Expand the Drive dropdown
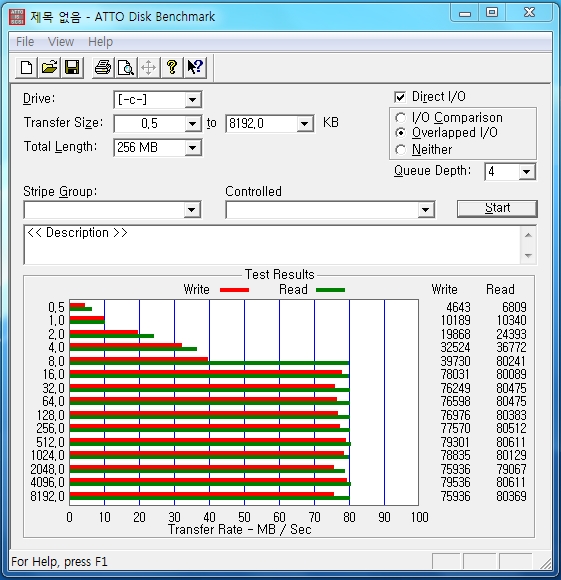This screenshot has width=561, height=580. pos(192,100)
